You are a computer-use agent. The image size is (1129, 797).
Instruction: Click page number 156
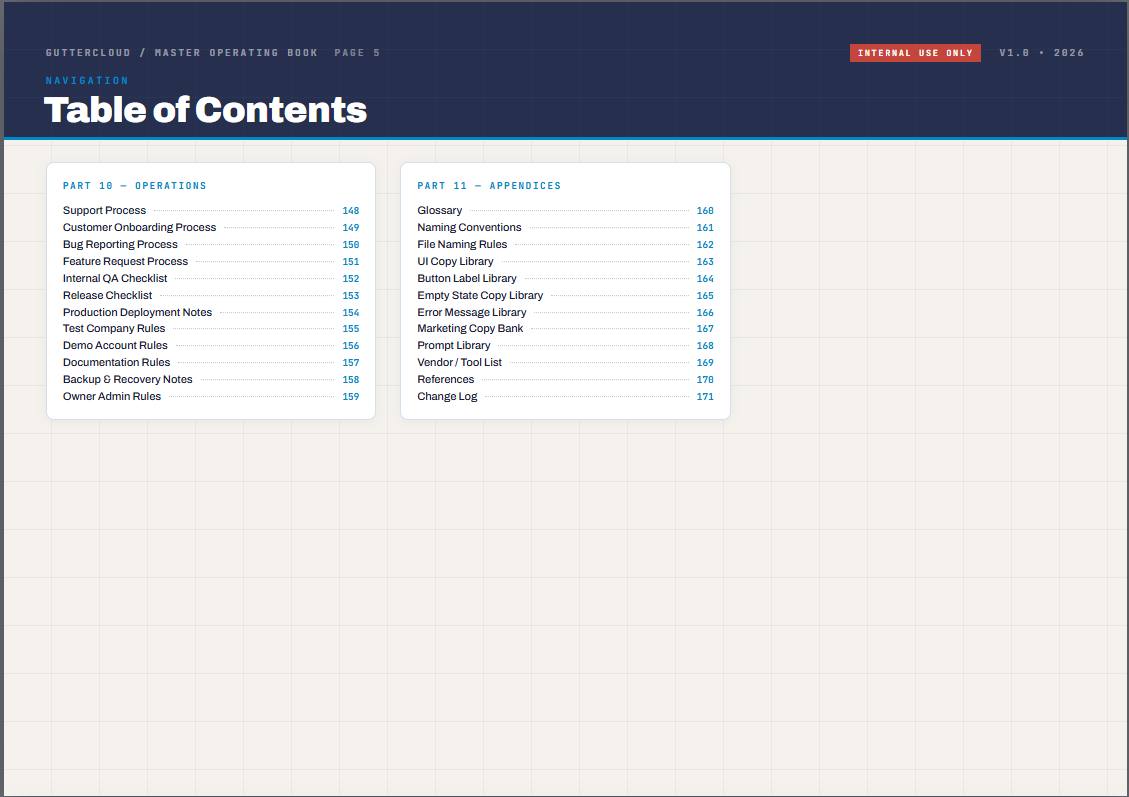point(351,346)
